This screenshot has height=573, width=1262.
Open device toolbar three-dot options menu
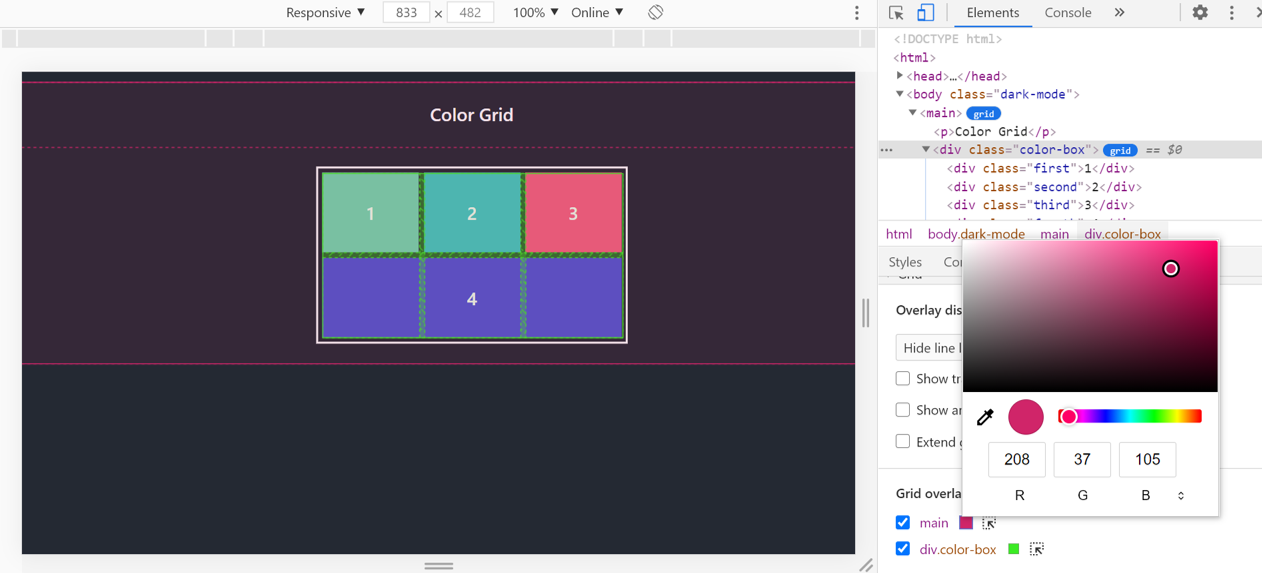[857, 13]
